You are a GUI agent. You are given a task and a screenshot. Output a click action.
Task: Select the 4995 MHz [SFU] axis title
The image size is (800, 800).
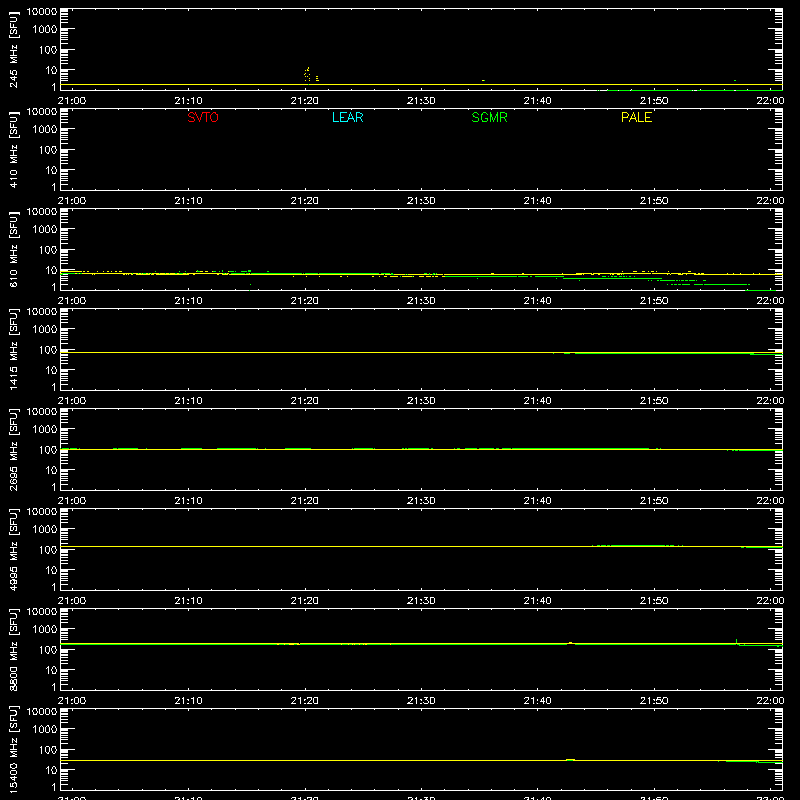pos(13,550)
